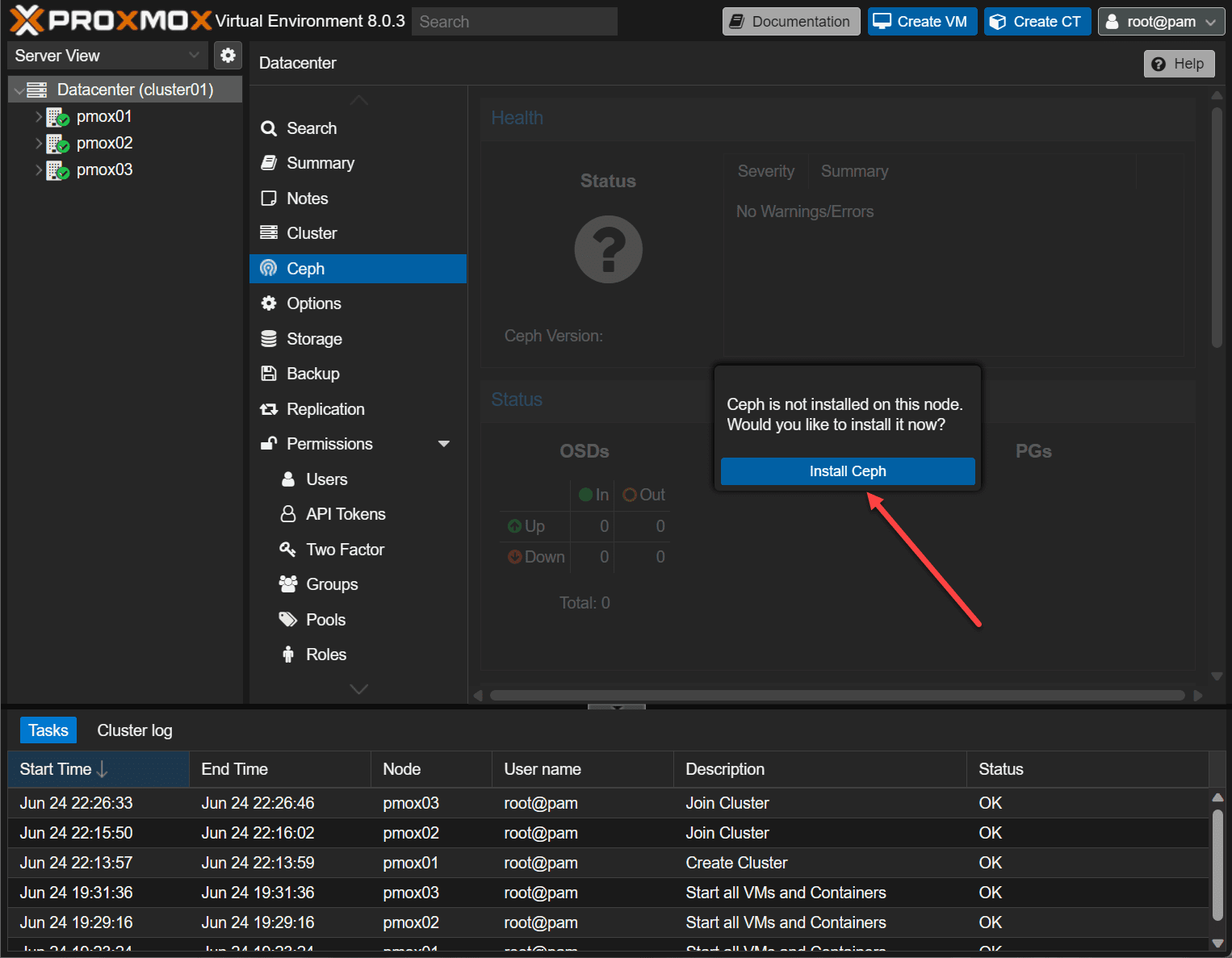Expand the Permissions section chevron

click(444, 444)
